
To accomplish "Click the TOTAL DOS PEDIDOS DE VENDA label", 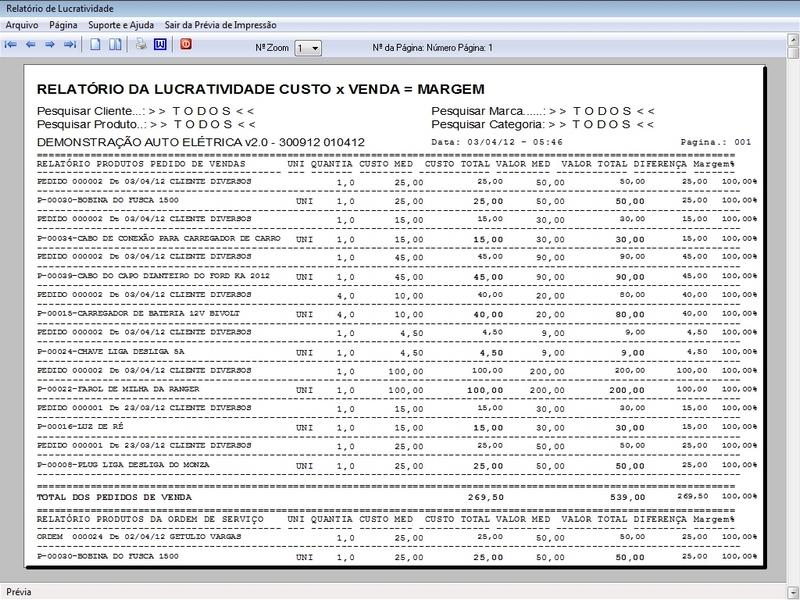I will [x=114, y=497].
